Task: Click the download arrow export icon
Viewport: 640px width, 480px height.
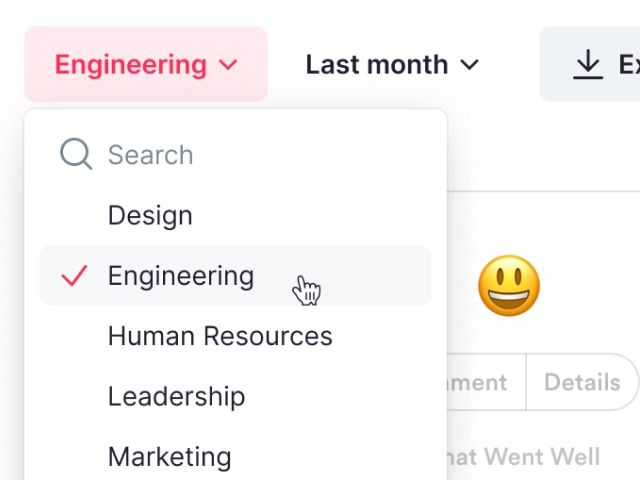Action: 588,64
